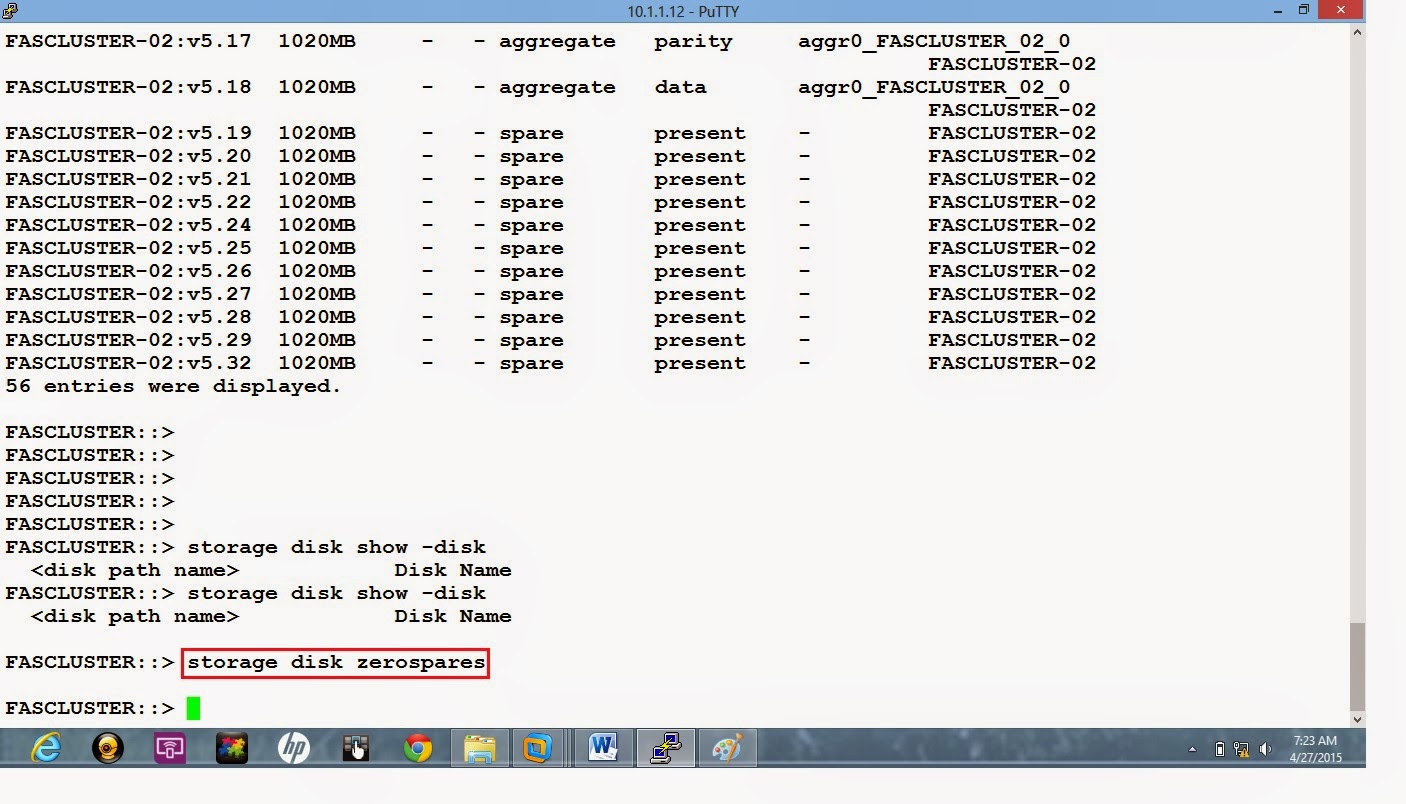Collapse the tray overflow arrow
This screenshot has width=1406, height=804.
1192,749
